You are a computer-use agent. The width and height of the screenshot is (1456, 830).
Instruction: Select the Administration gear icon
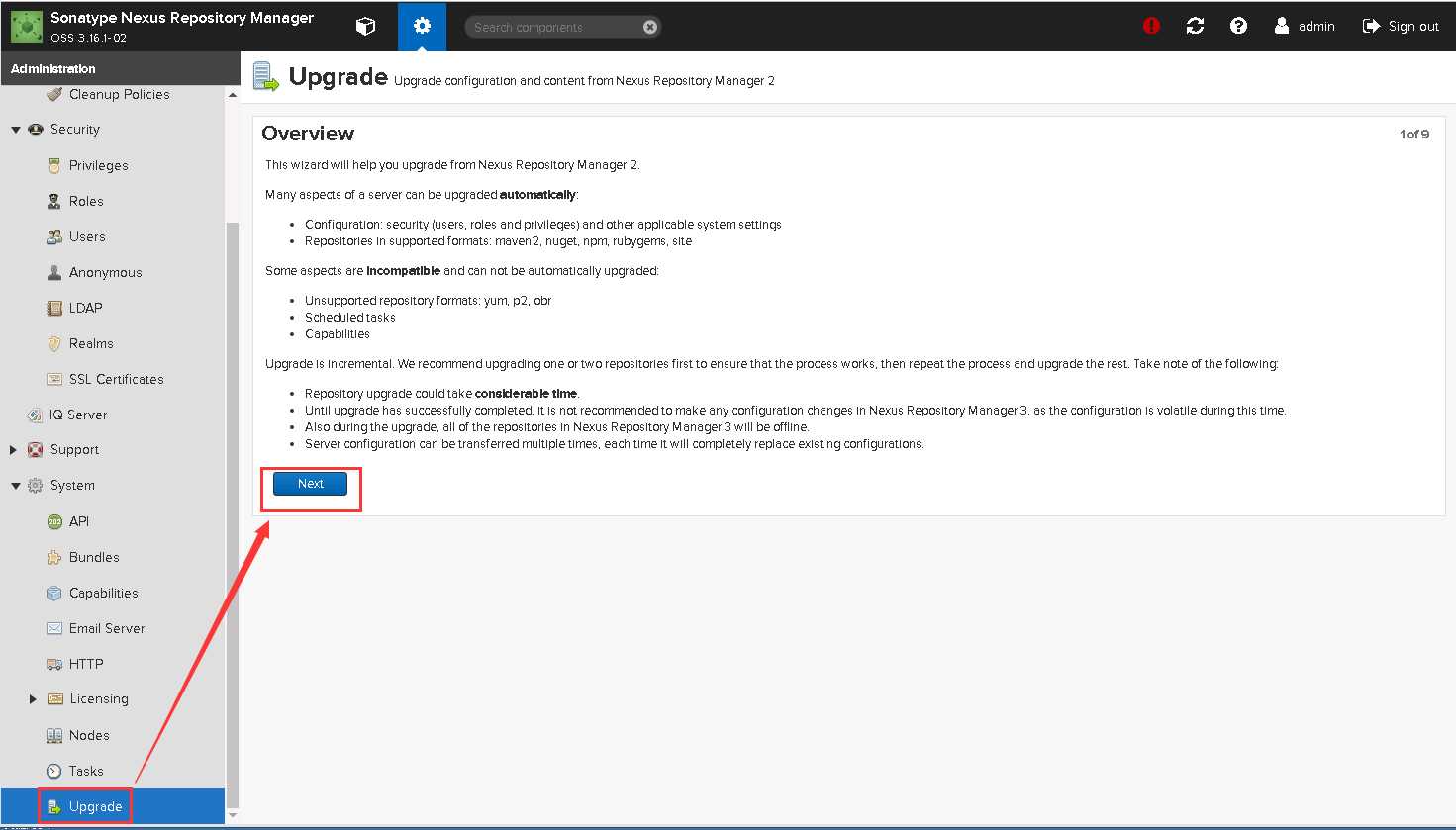(423, 27)
